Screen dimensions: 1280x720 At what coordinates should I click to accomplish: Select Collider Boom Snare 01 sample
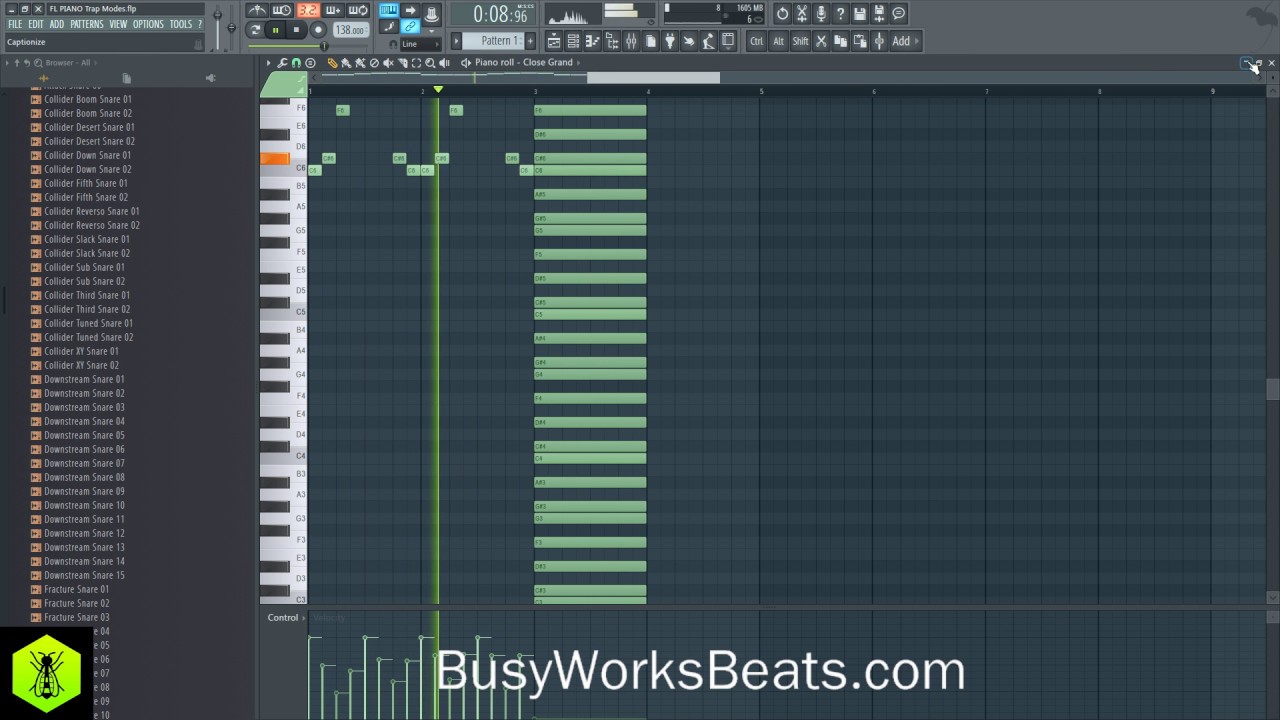click(88, 99)
